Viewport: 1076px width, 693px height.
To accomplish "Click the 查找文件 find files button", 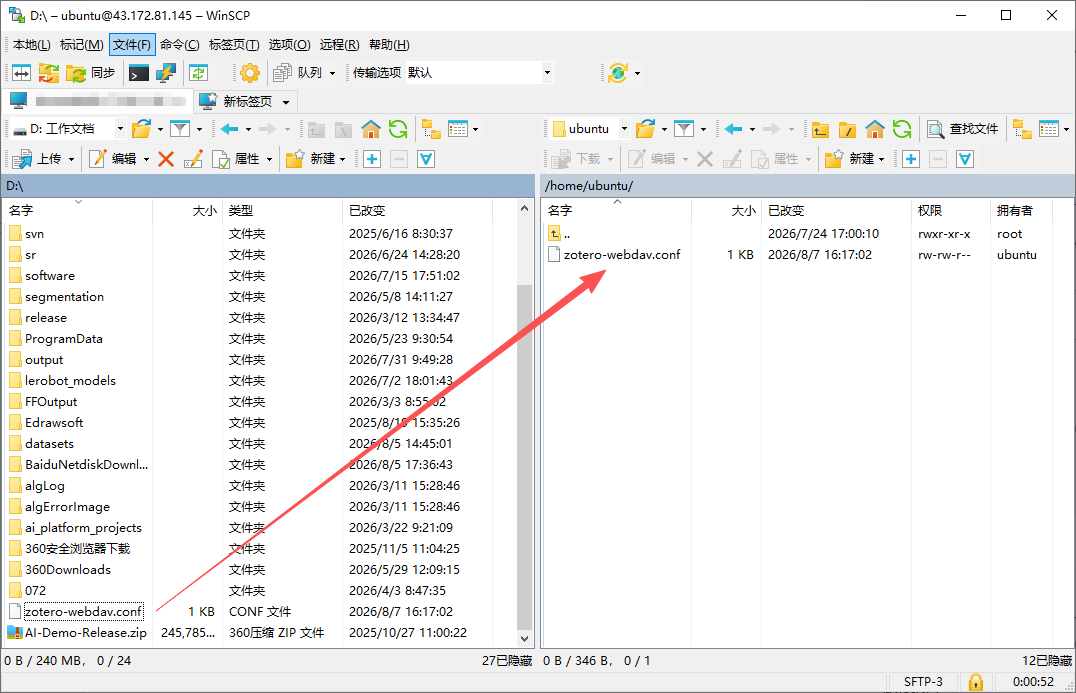I will 962,128.
